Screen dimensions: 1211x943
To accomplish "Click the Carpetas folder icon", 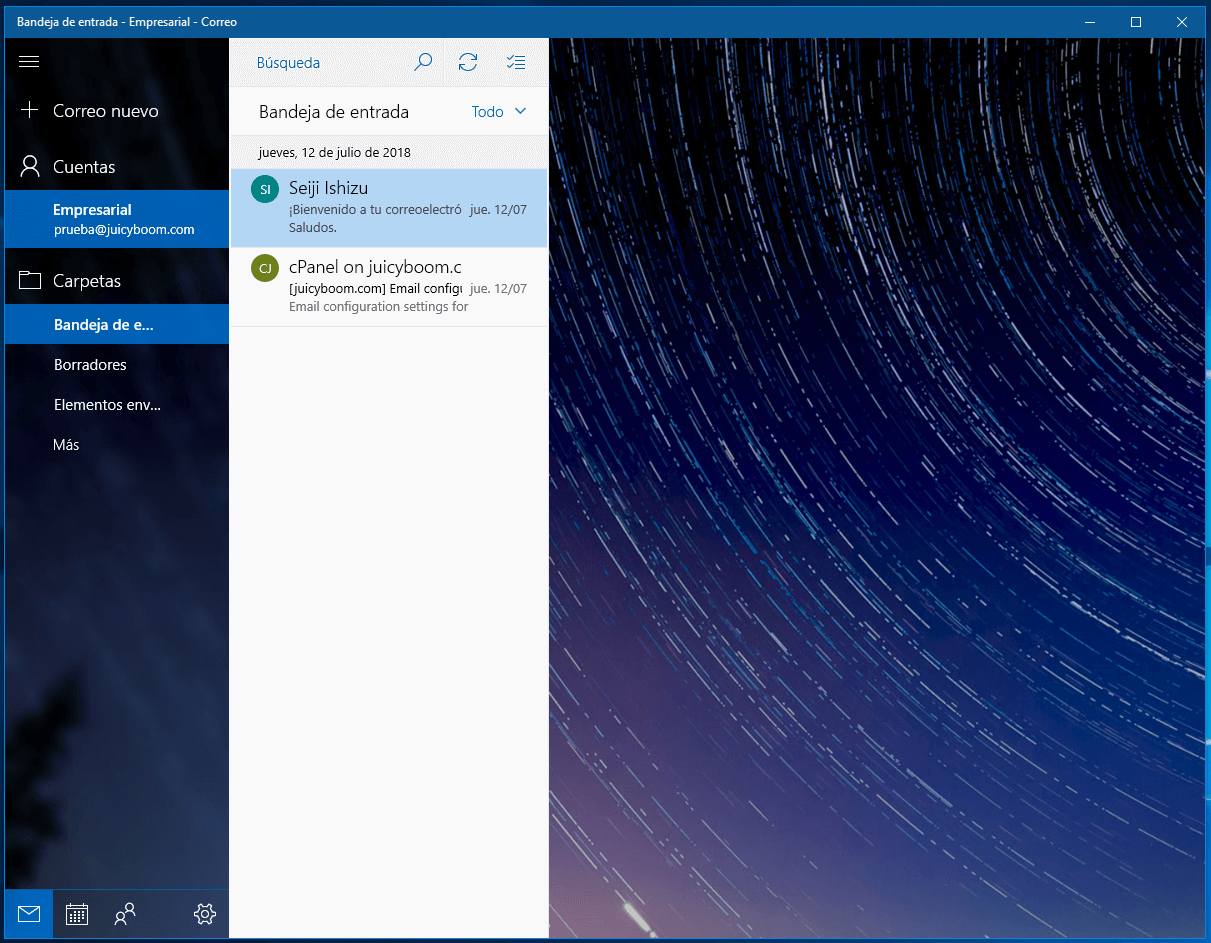I will 30,281.
